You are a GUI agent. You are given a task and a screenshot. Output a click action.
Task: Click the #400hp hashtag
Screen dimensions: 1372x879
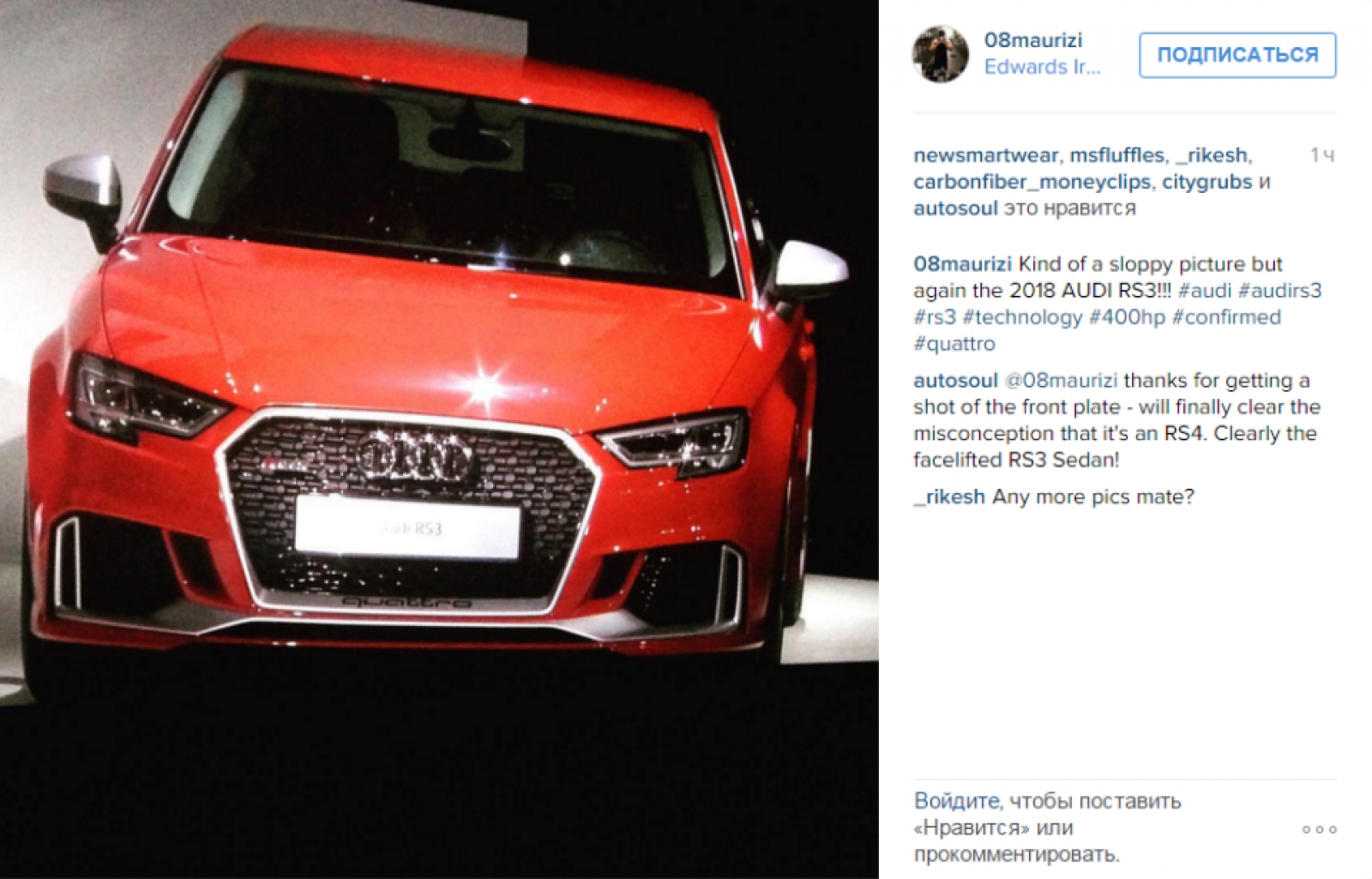click(x=1127, y=317)
